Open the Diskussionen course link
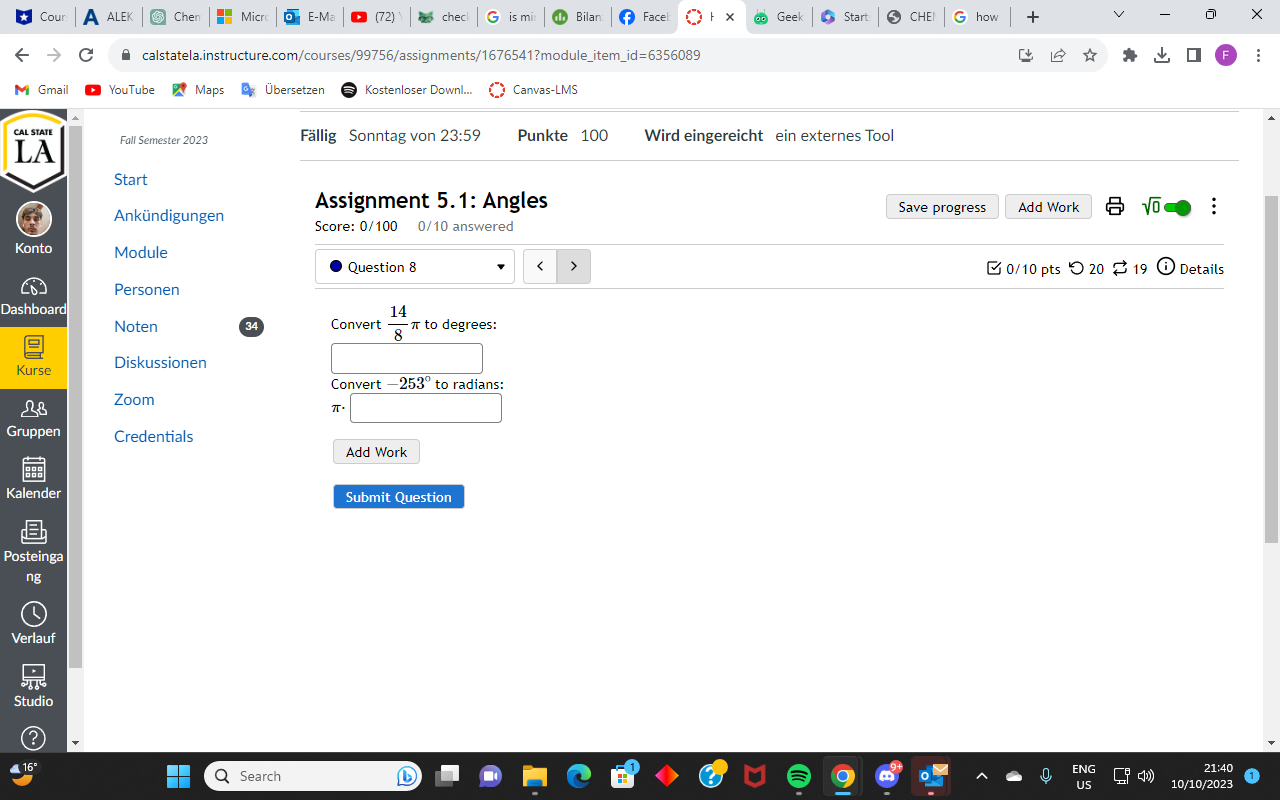 coord(160,362)
